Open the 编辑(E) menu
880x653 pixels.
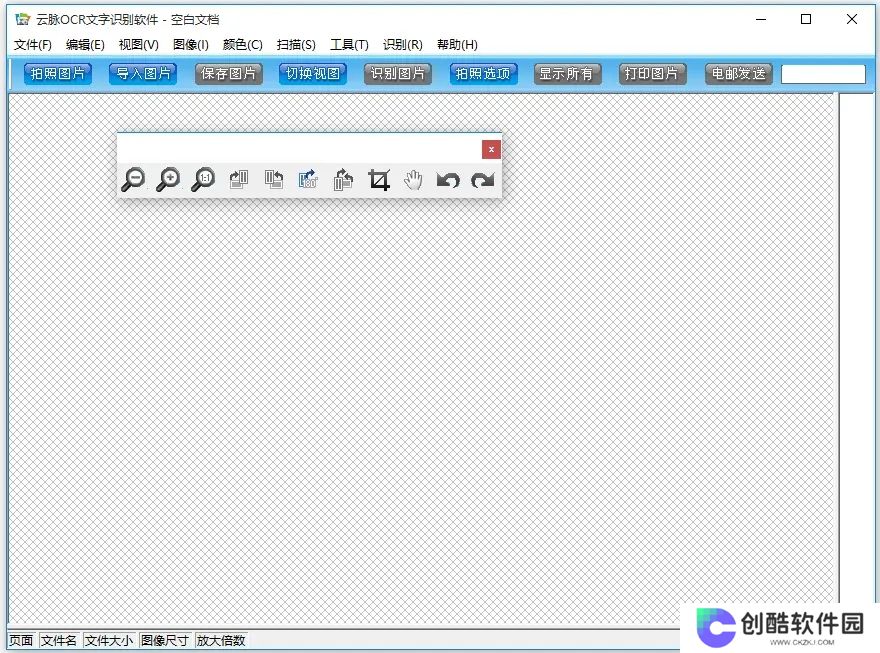pyautogui.click(x=85, y=45)
